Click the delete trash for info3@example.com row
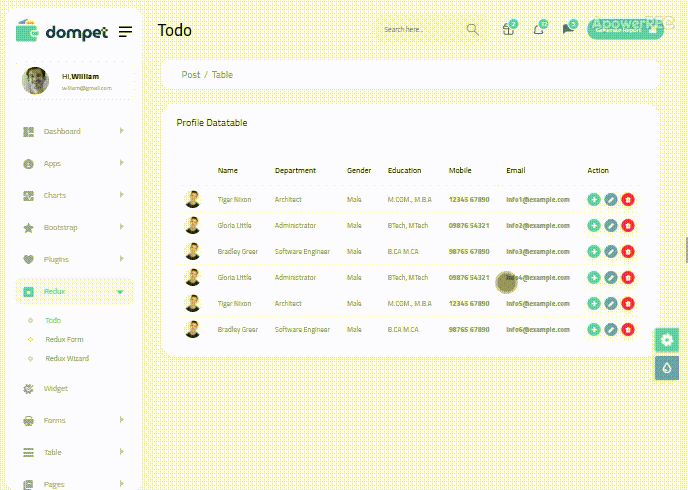Image resolution: width=688 pixels, height=490 pixels. click(628, 251)
